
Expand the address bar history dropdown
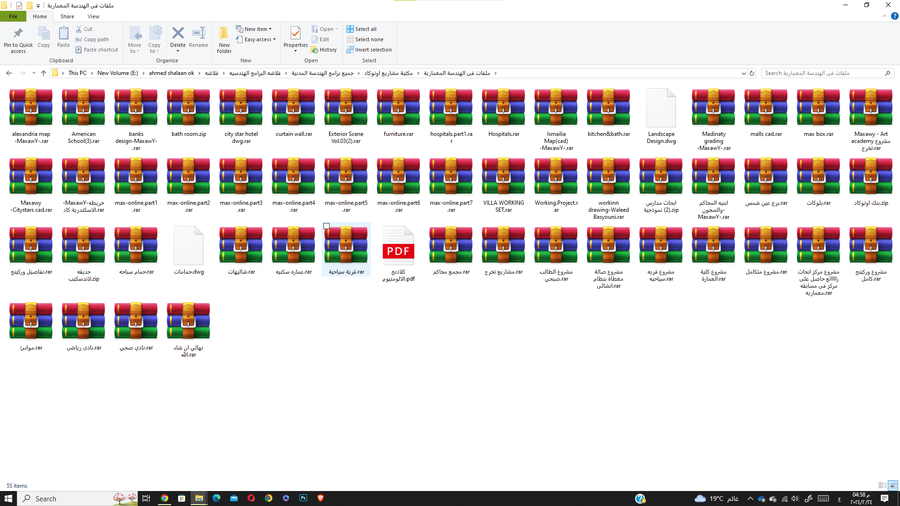(743, 73)
